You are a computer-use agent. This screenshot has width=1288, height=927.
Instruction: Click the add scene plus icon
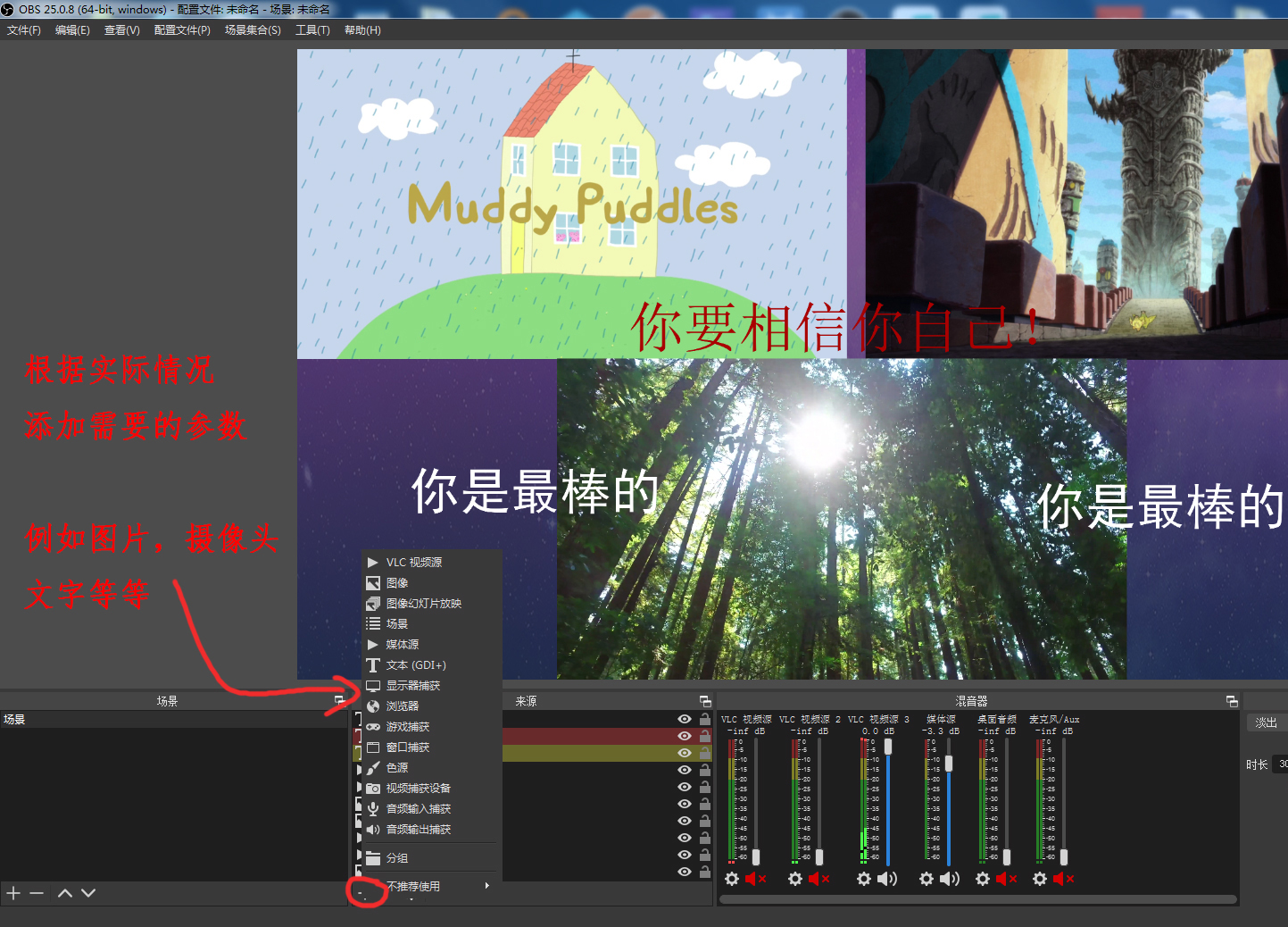point(13,893)
